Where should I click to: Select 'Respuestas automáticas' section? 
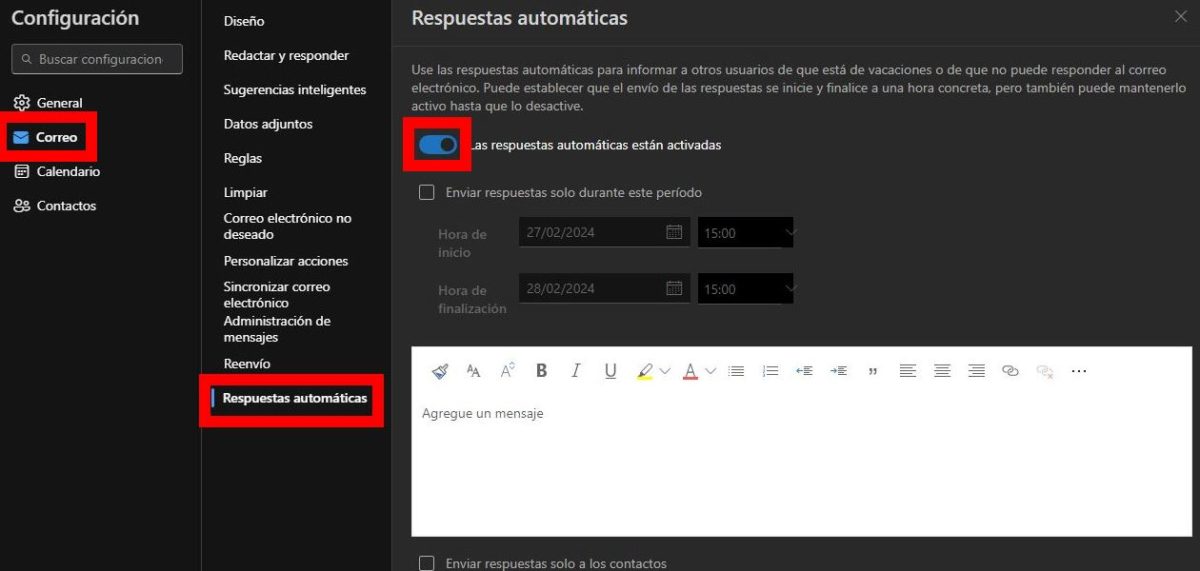pos(295,398)
